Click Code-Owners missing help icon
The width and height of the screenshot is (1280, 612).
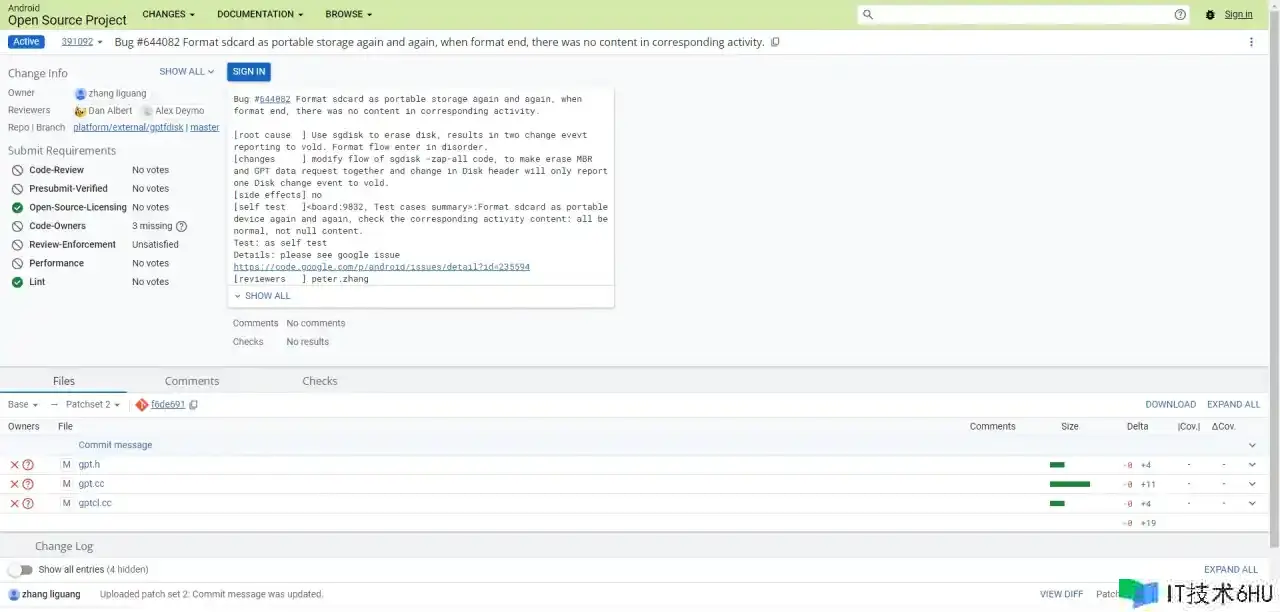181,226
